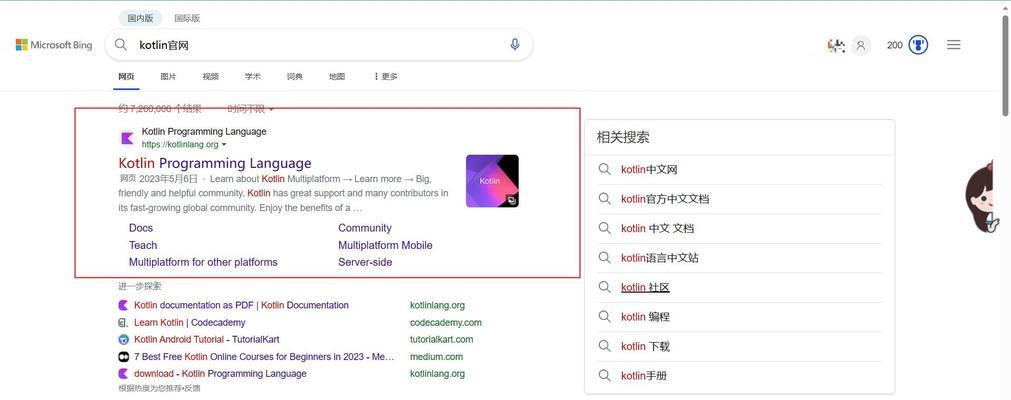Click search icon next to kotlin手册
The width and height of the screenshot is (1011, 400).
pyautogui.click(x=604, y=375)
